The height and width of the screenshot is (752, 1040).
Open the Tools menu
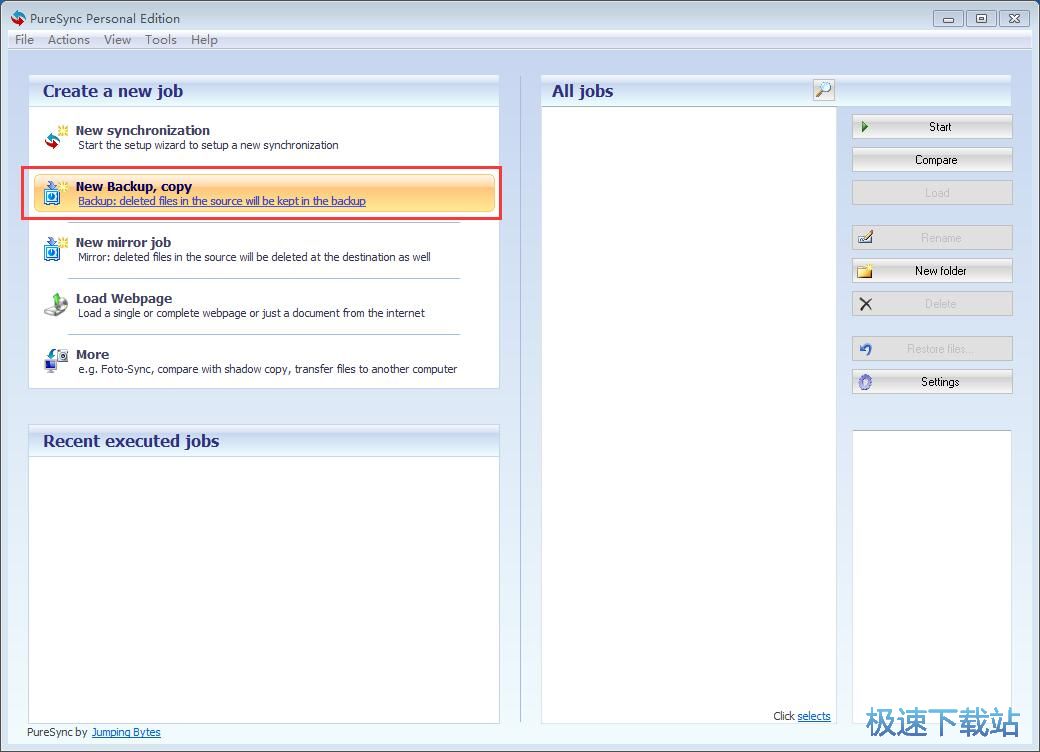pos(161,40)
